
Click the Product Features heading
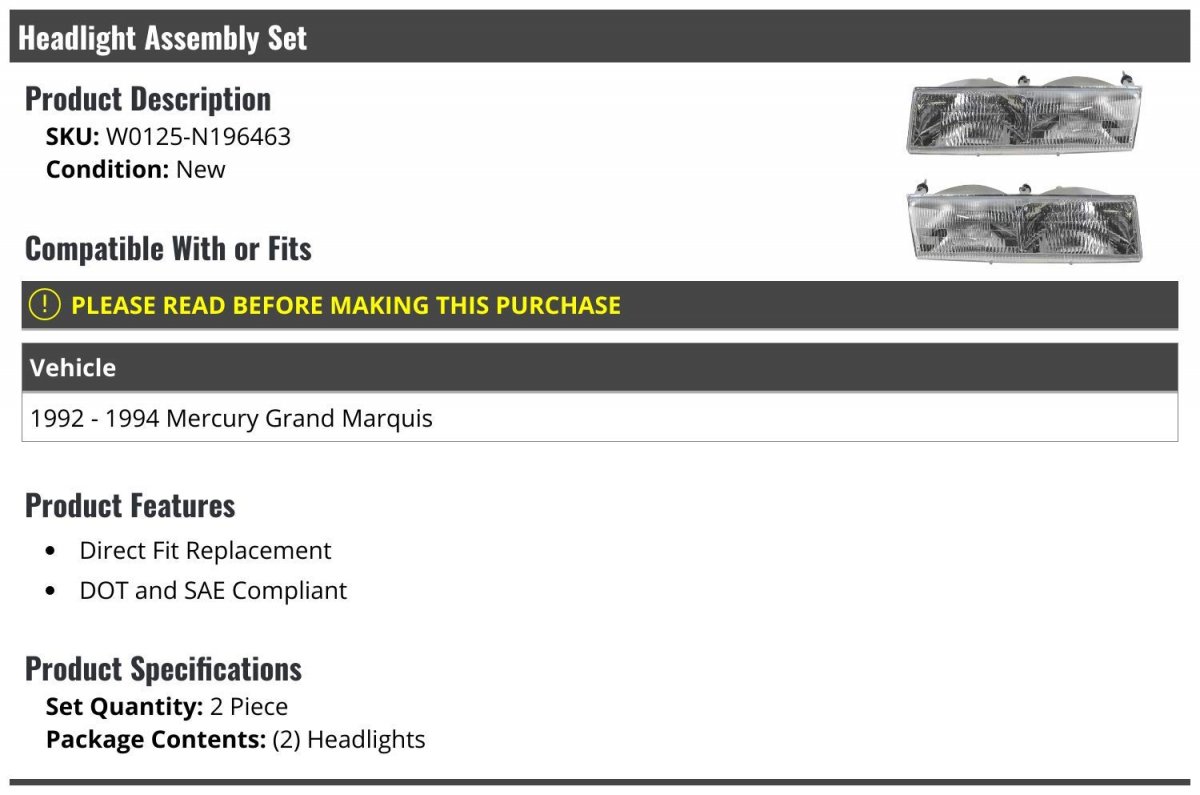(130, 505)
